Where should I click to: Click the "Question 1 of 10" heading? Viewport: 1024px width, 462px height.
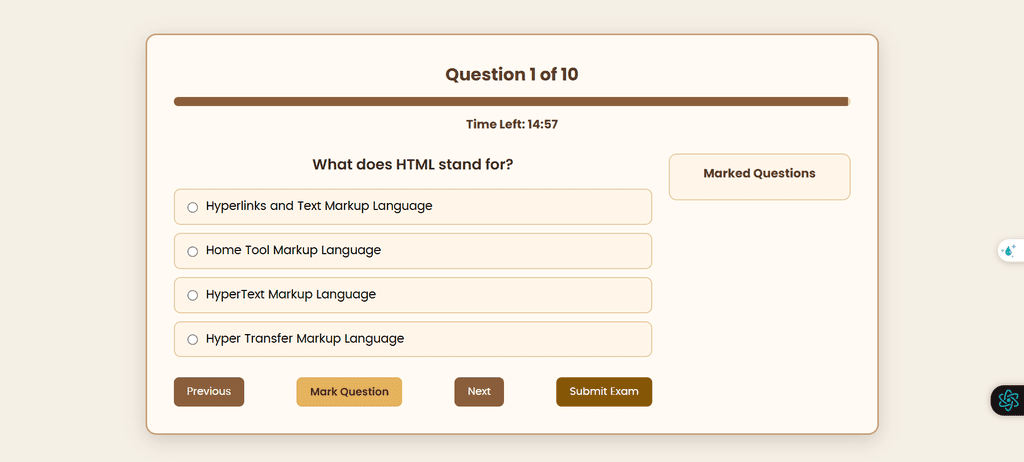(x=512, y=75)
